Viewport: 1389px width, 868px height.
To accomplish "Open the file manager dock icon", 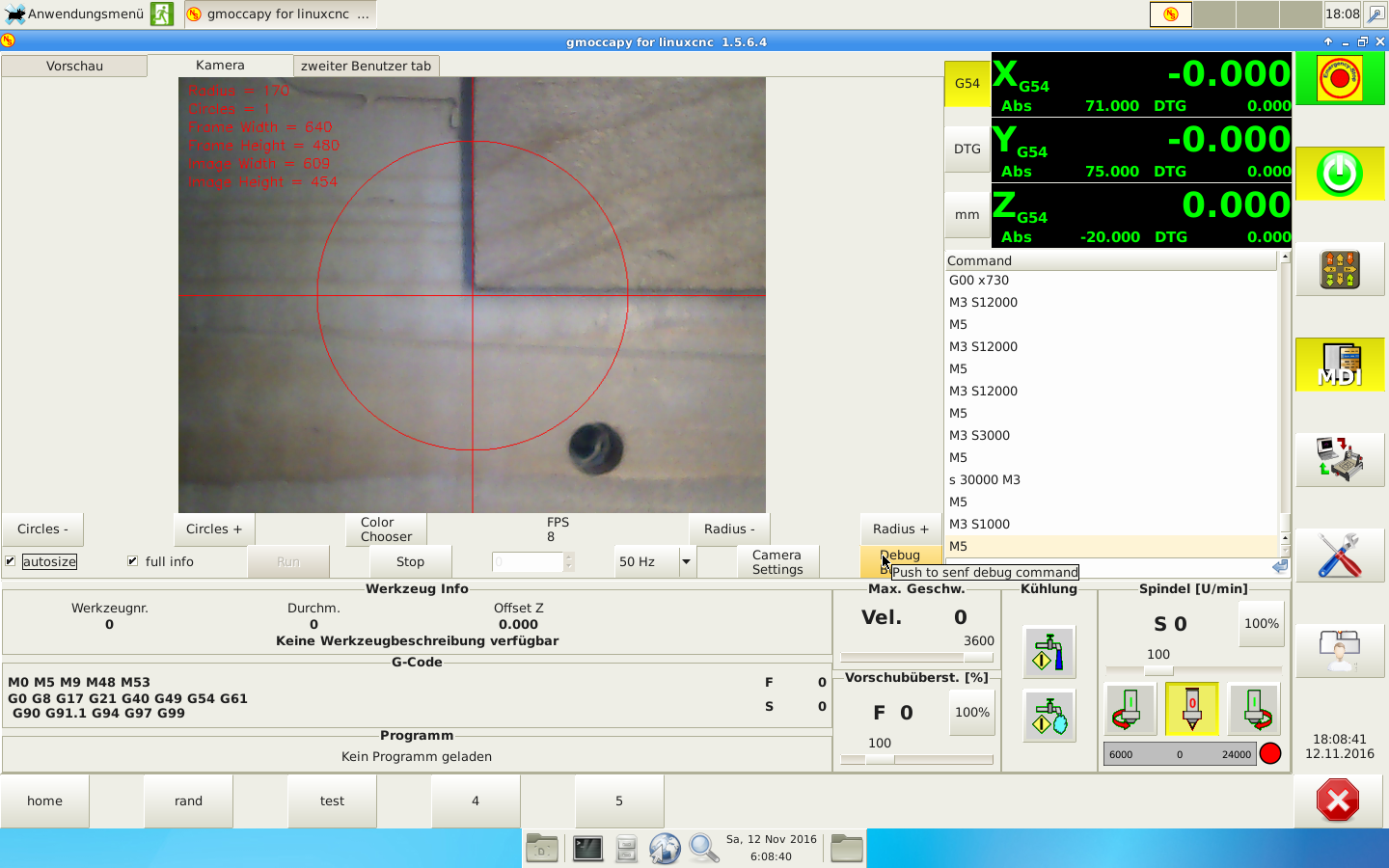I will tap(542, 848).
